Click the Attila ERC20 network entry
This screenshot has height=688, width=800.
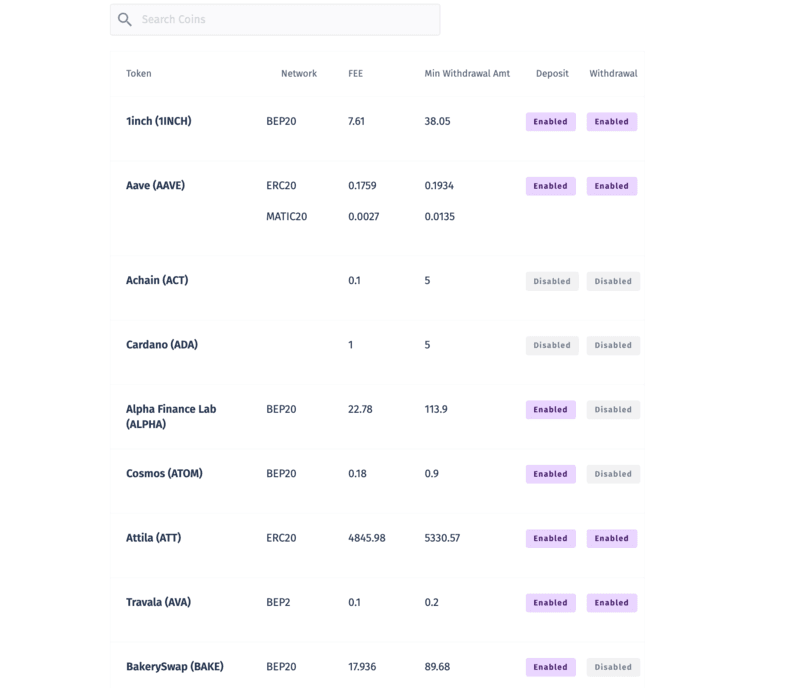[281, 537]
